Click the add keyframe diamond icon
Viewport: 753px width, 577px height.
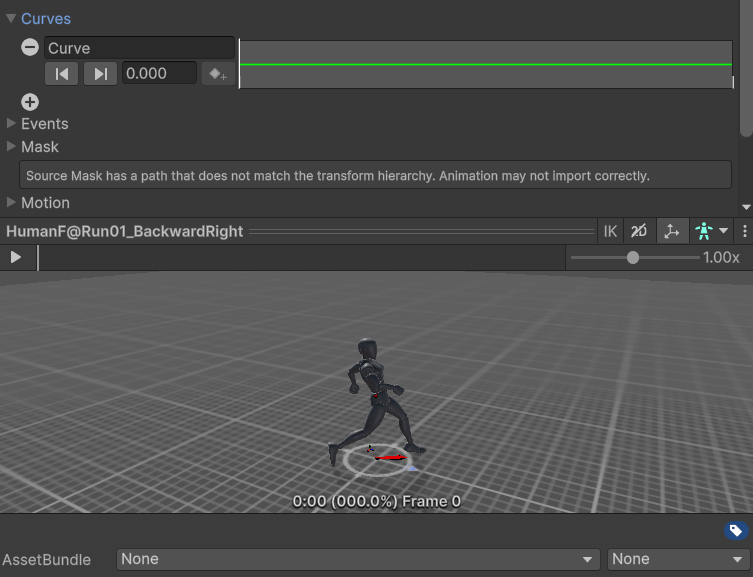pyautogui.click(x=217, y=73)
